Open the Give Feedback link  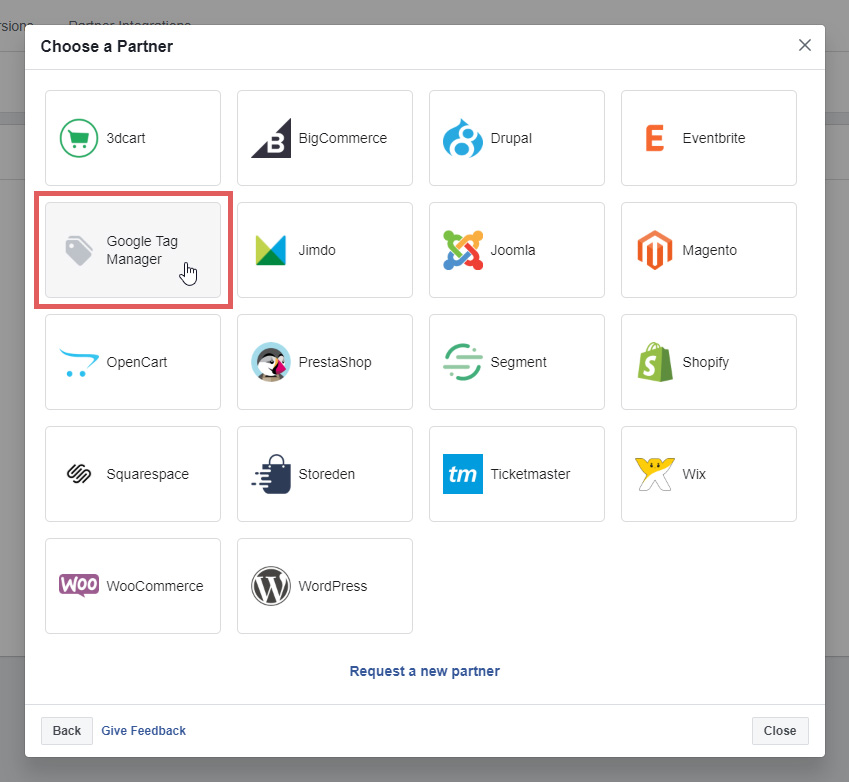pos(143,731)
